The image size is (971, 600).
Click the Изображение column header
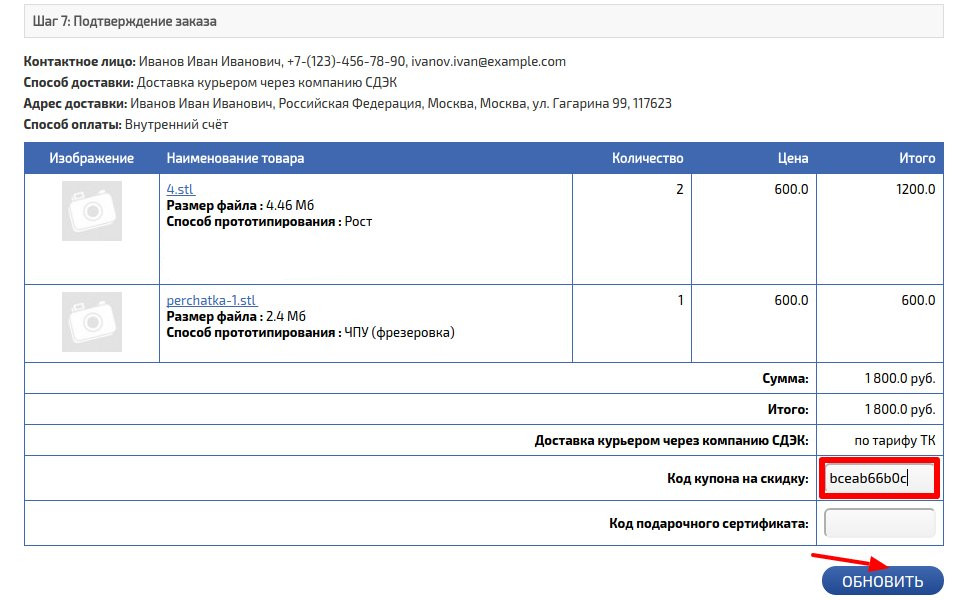[x=92, y=158]
